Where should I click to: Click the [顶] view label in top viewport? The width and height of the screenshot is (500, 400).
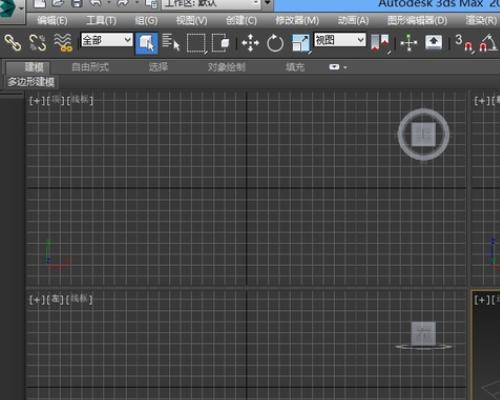pos(56,101)
